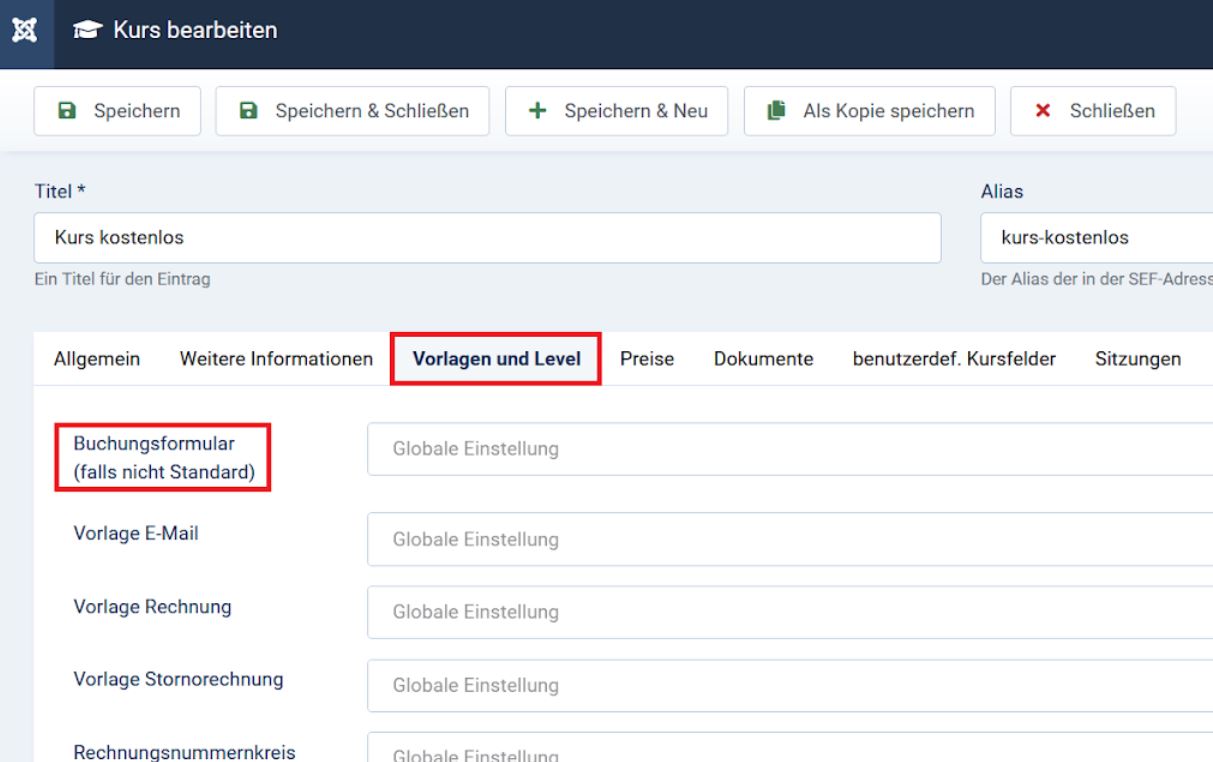Viewport: 1213px width, 762px height.
Task: Open the benutzerdef. Kursfelder tab
Action: [954, 359]
